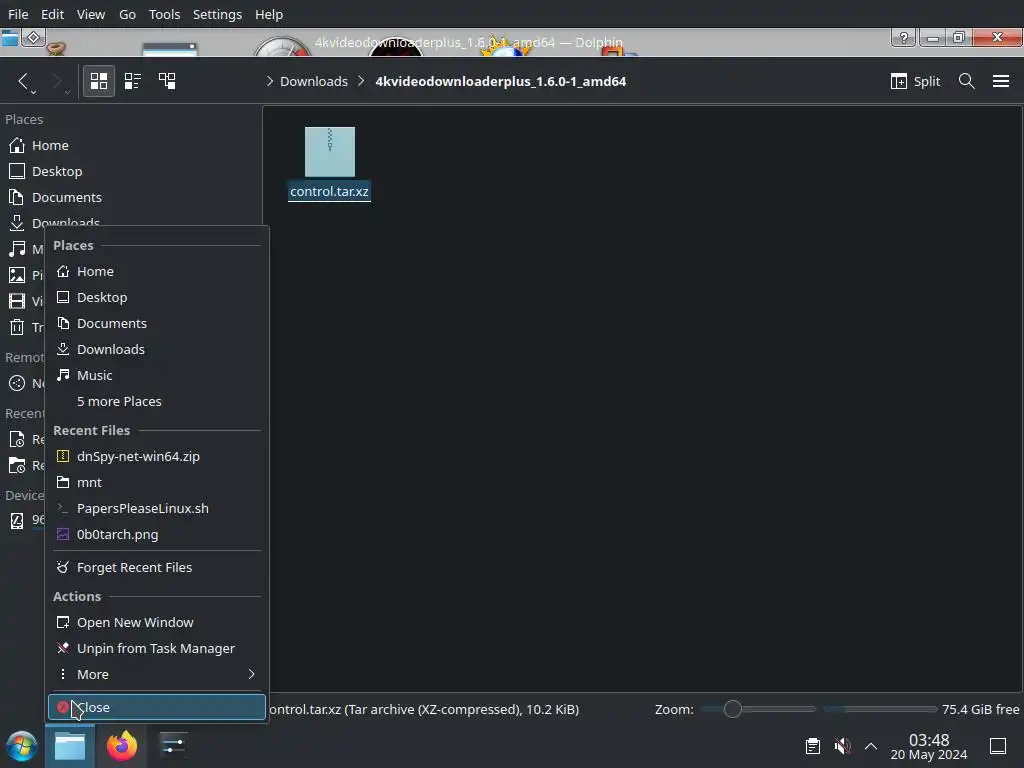This screenshot has height=768, width=1024.
Task: Switch to Details tree view mode
Action: pos(167,81)
